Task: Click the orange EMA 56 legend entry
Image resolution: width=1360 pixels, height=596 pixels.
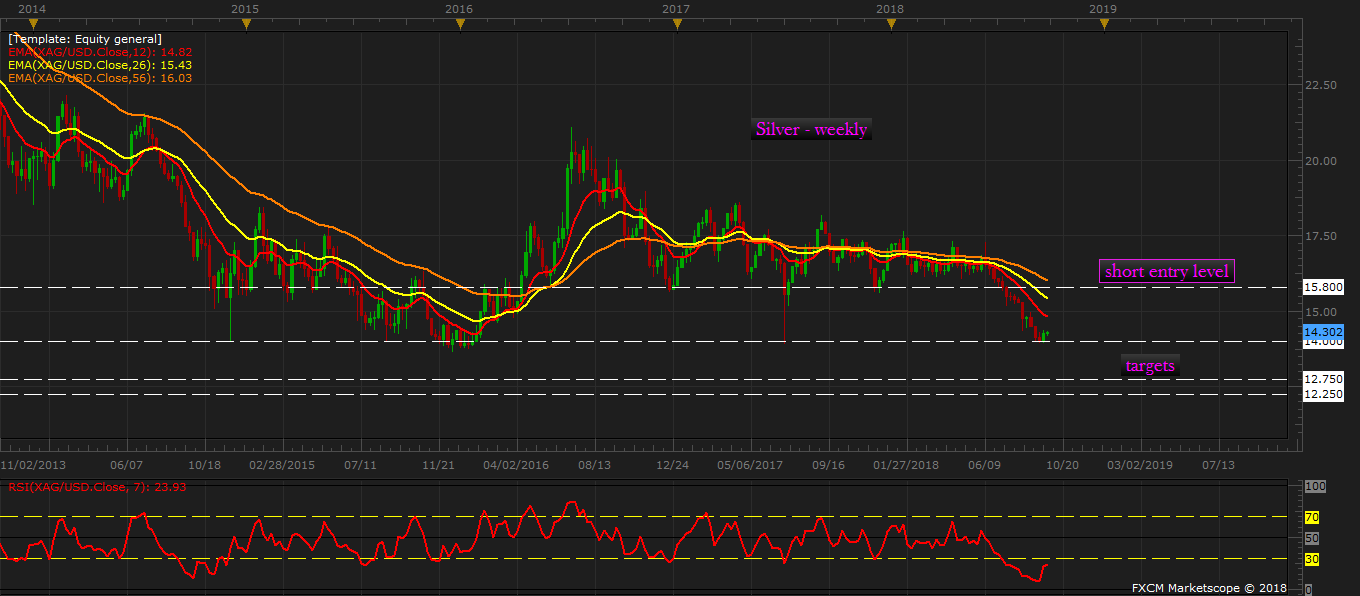Action: 100,77
